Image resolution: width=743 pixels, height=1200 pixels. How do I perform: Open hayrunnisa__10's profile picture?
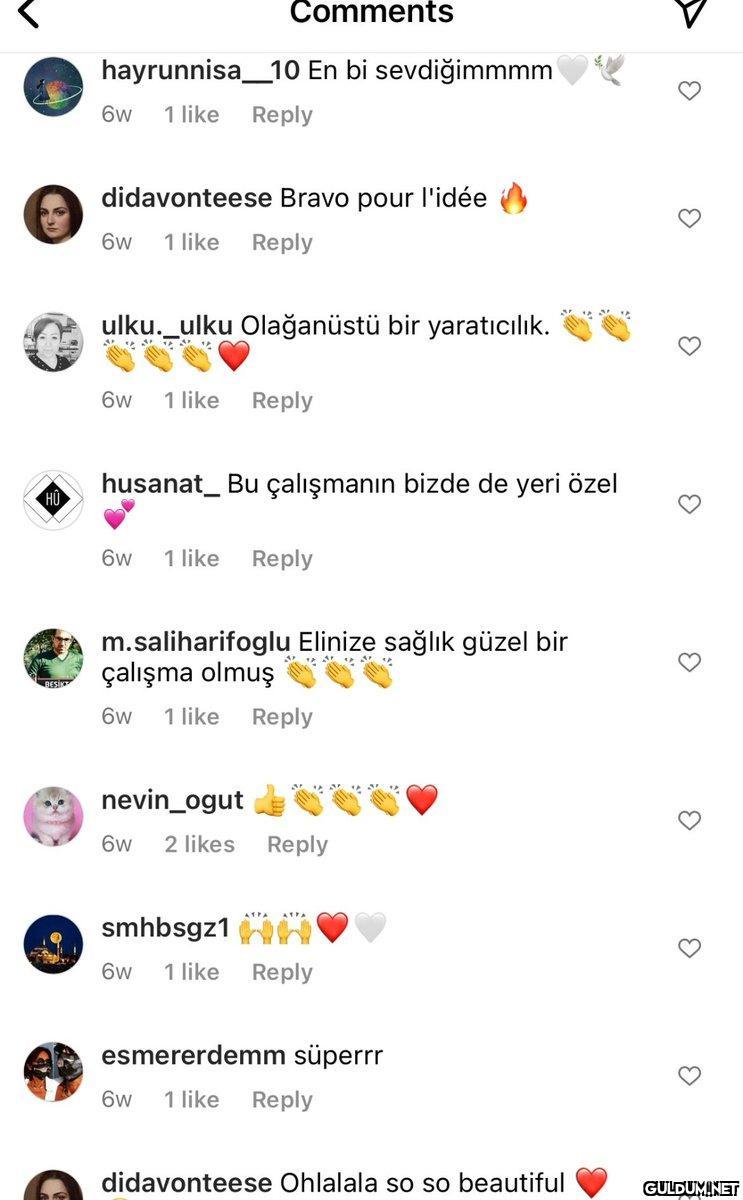[x=53, y=87]
